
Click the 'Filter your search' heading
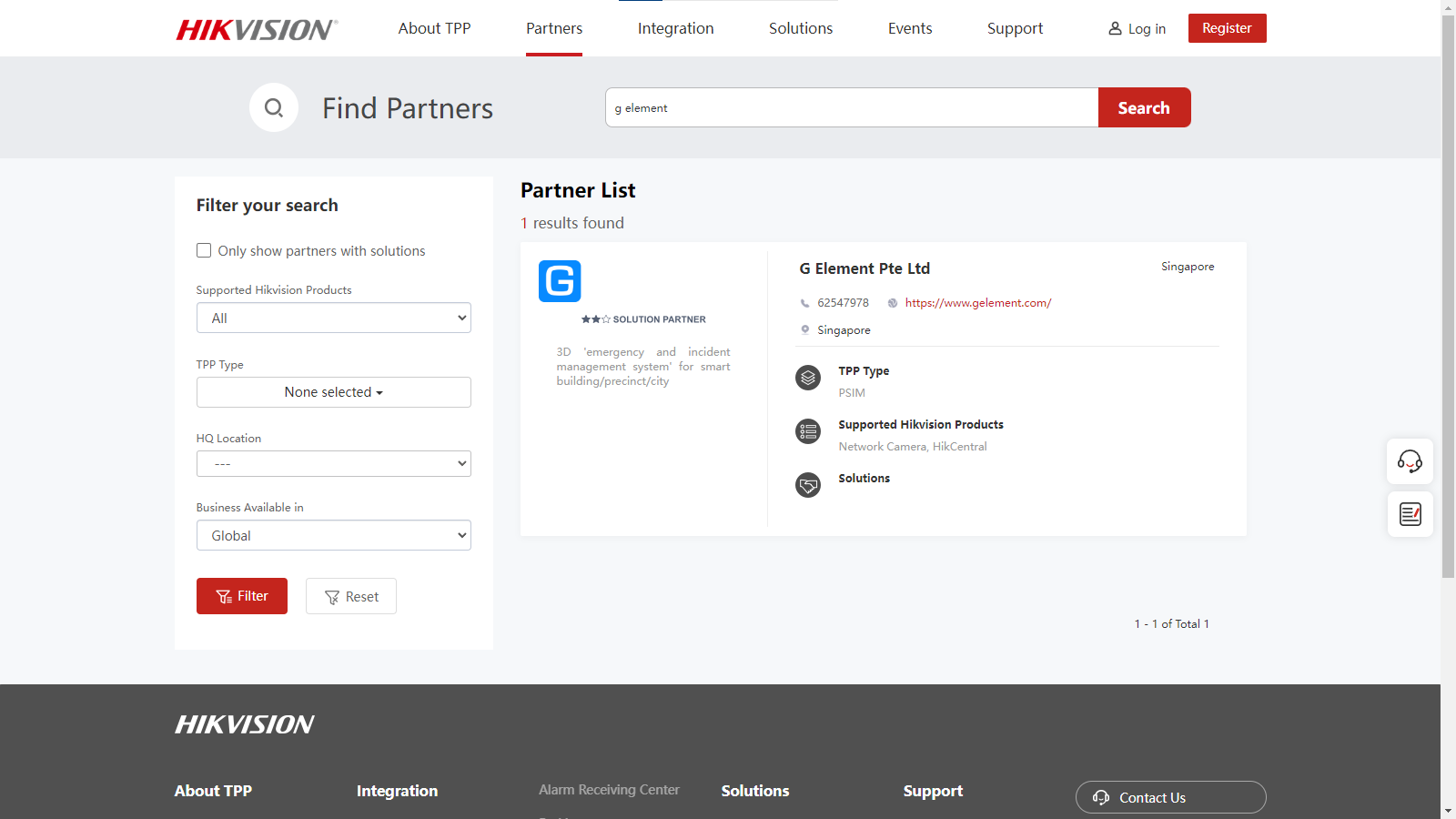pyautogui.click(x=268, y=206)
